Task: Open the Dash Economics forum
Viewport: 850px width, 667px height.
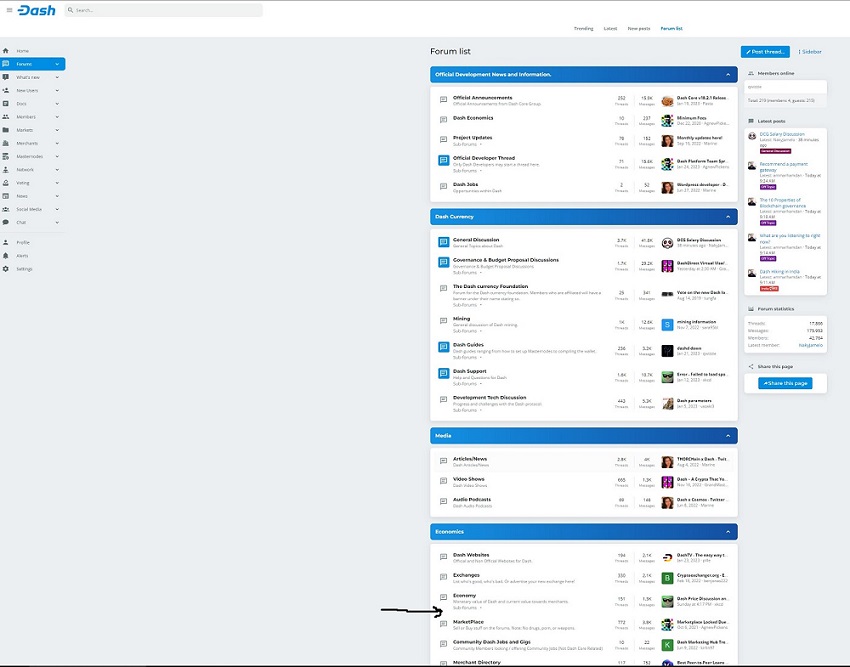Action: [473, 118]
